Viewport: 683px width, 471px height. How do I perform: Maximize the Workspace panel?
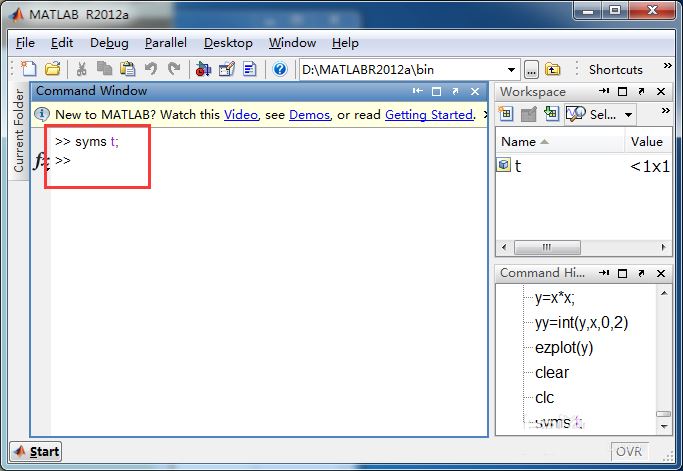(622, 91)
